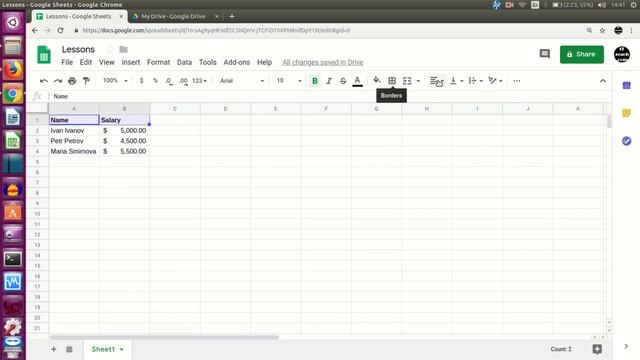Image resolution: width=640 pixels, height=360 pixels.
Task: Bookmark this page with the star icon
Action: click(602, 30)
